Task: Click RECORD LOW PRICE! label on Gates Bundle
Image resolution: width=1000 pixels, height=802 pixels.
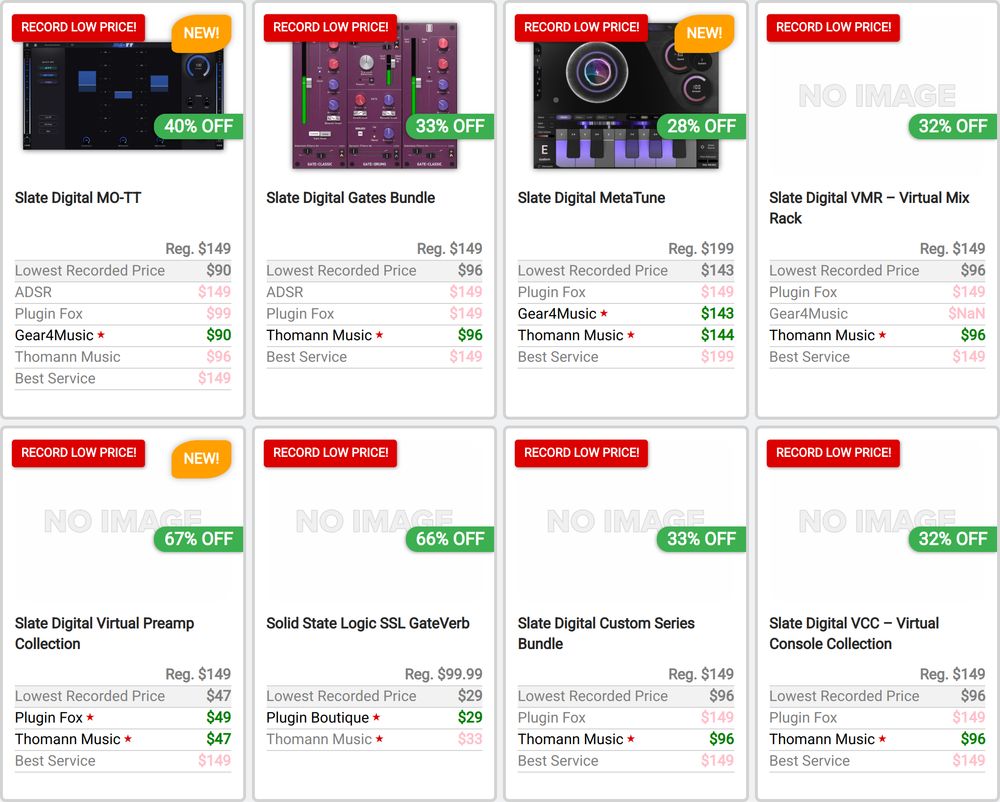Action: click(330, 27)
